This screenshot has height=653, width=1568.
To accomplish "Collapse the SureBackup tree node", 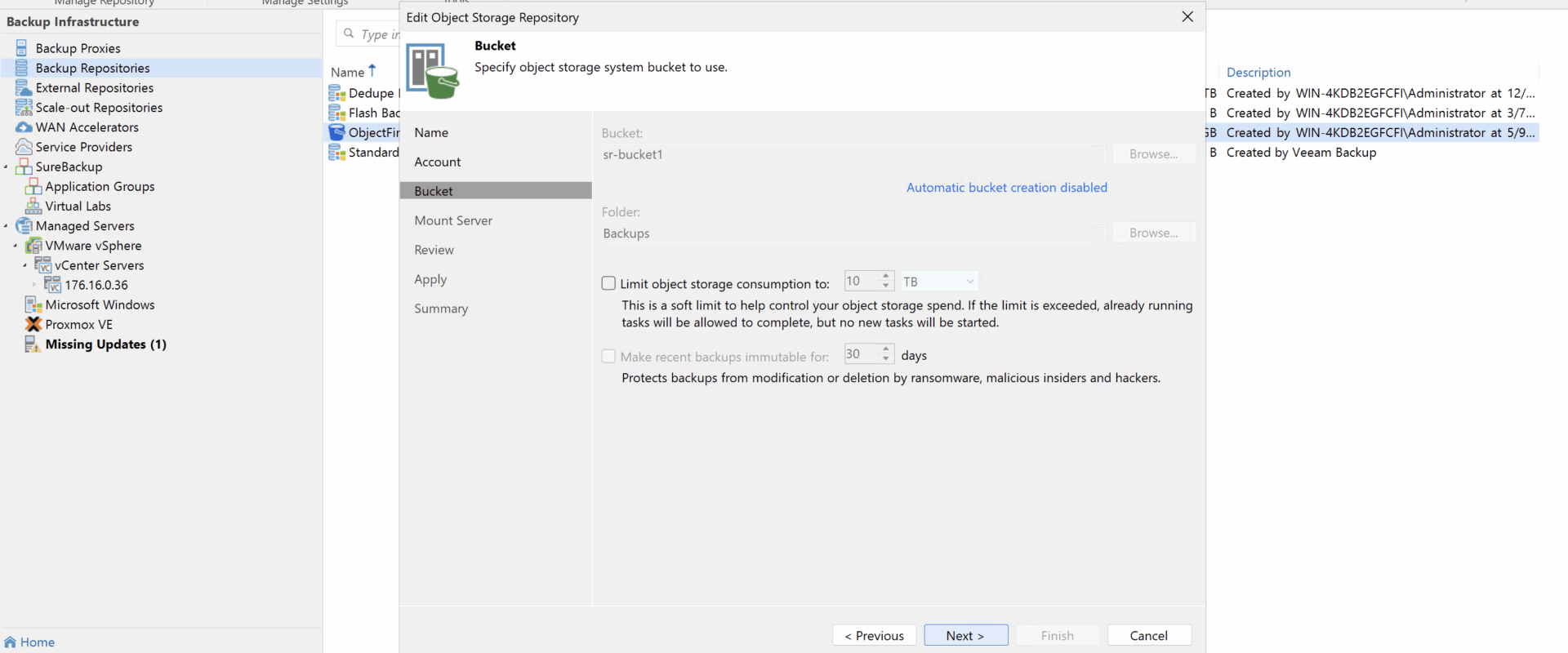I will [x=6, y=167].
